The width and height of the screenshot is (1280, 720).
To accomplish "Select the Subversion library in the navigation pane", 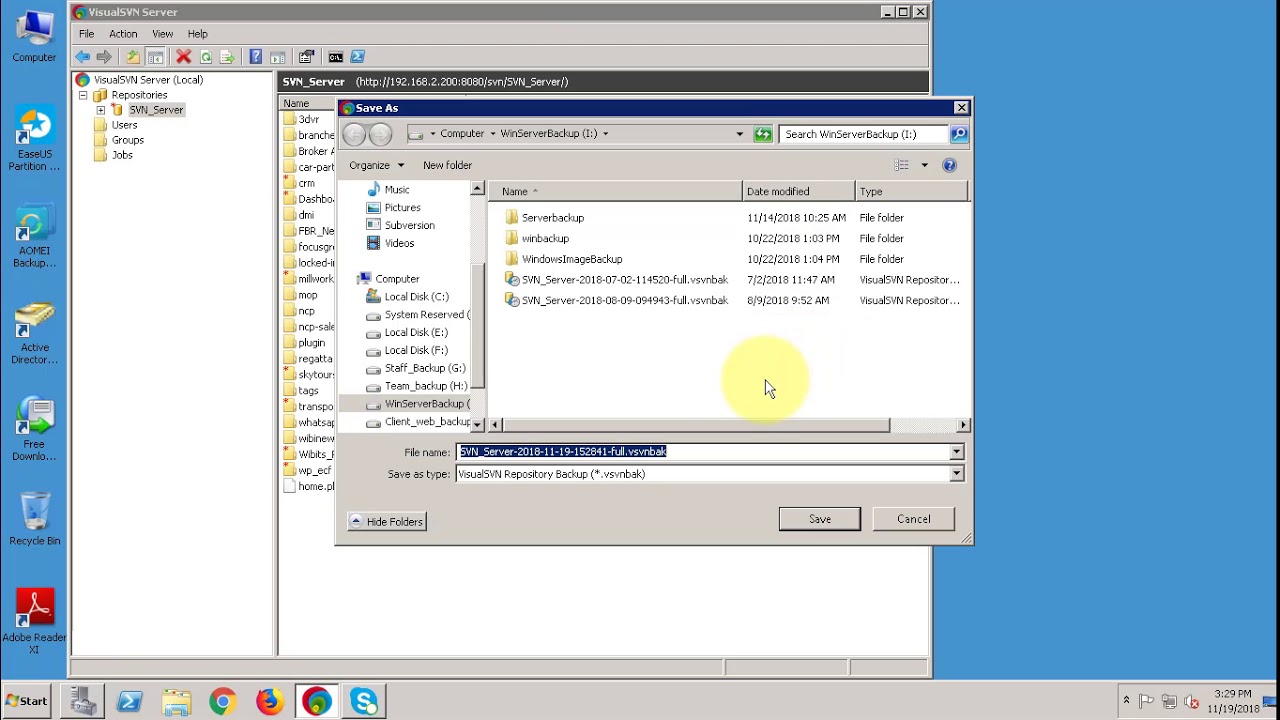I will point(401,225).
